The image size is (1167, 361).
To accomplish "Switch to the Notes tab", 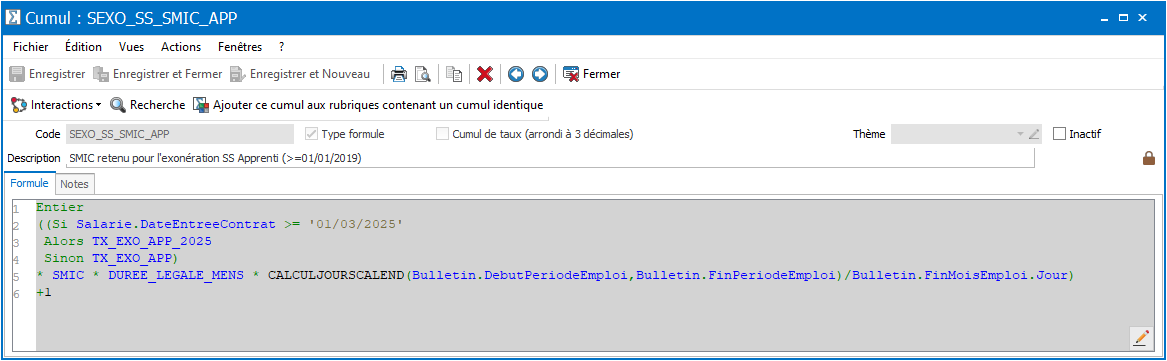I will point(74,184).
